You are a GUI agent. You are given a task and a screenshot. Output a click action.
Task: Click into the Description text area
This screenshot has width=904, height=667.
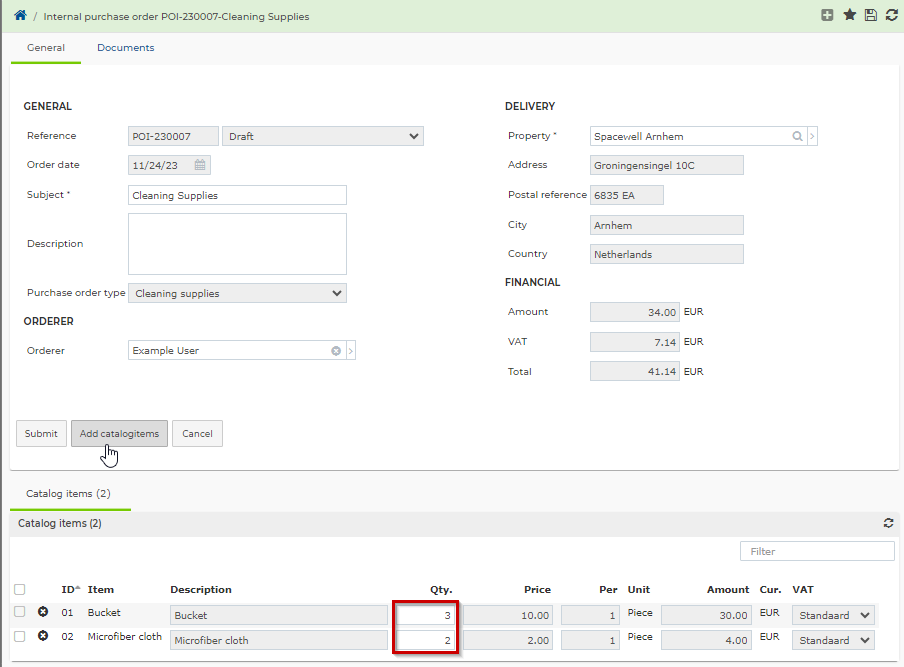(x=238, y=244)
